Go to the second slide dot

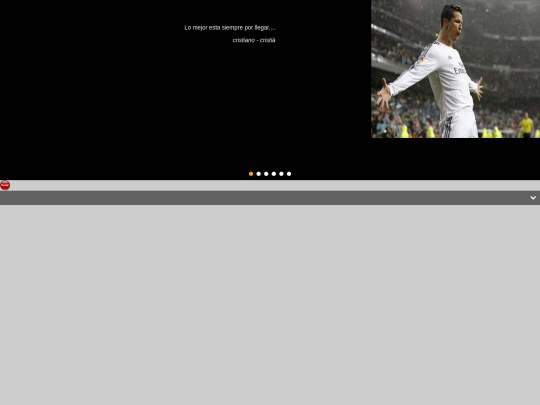(x=258, y=174)
